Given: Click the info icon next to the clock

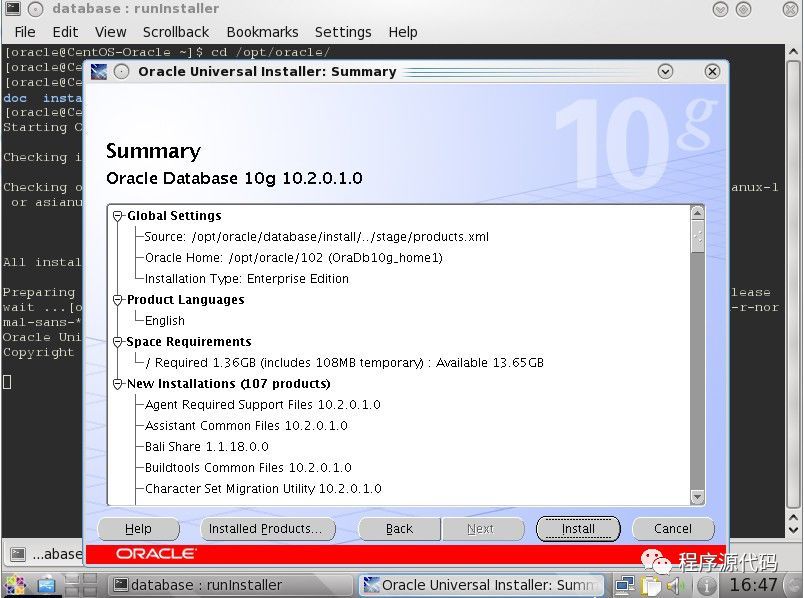Looking at the screenshot, I should pos(706,585).
